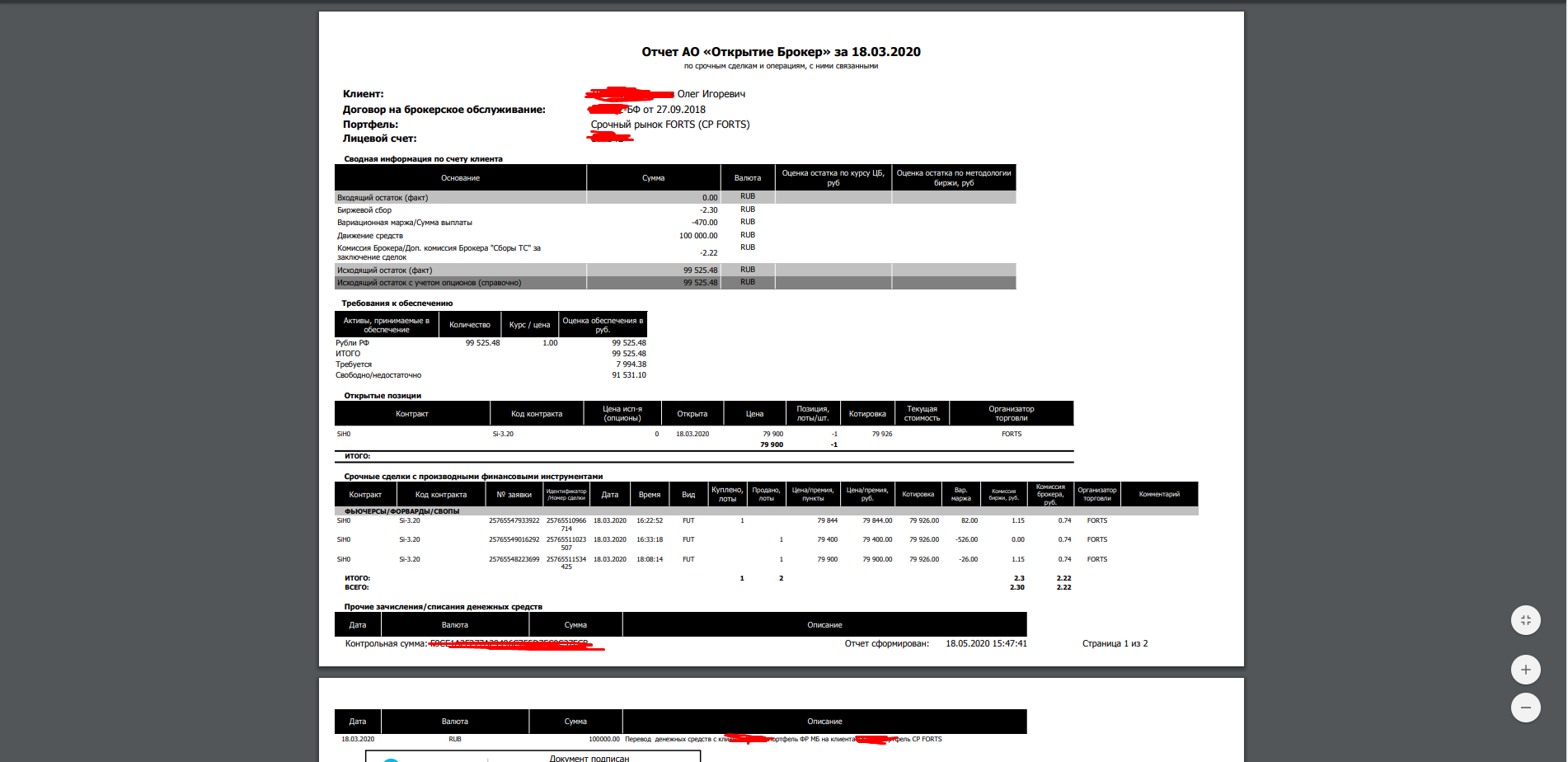1568x762 pixels.
Task: Zoom in on the PDF document
Action: 1525,670
